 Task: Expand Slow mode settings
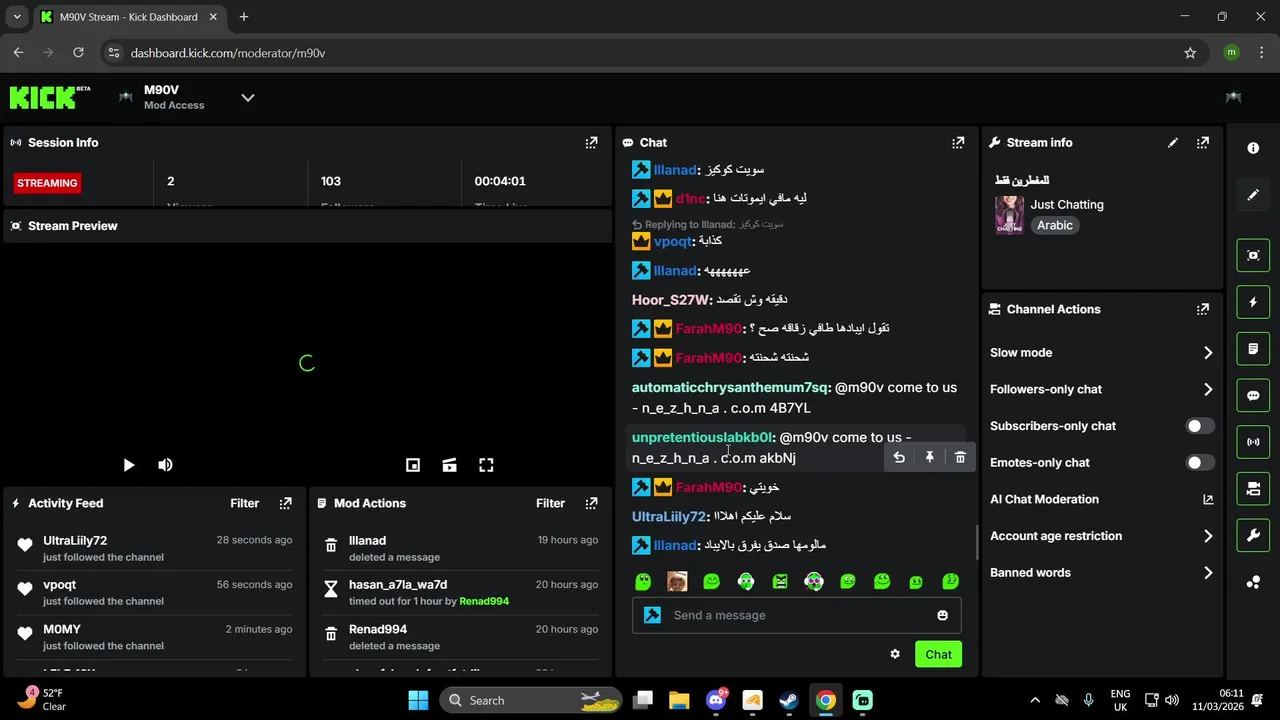click(x=1101, y=353)
